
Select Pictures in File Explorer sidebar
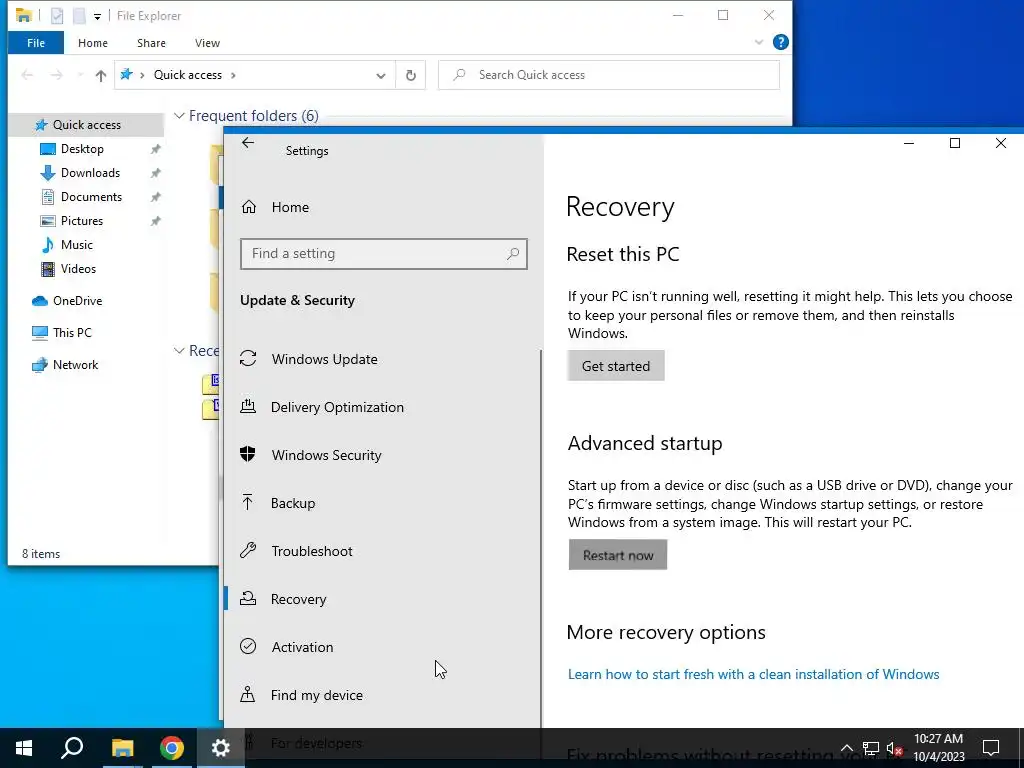(x=81, y=221)
